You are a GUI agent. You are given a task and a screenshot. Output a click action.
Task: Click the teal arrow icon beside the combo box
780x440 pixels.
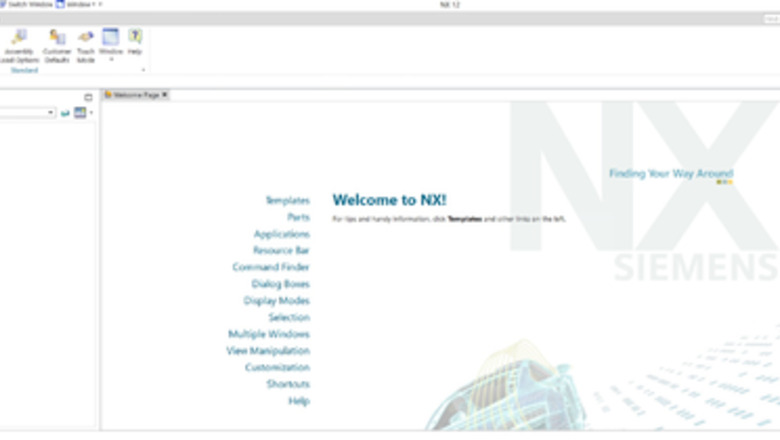click(66, 113)
